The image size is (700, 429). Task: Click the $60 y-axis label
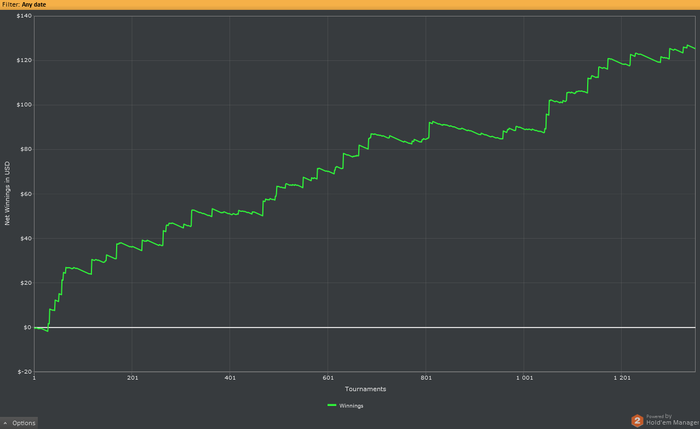click(26, 194)
